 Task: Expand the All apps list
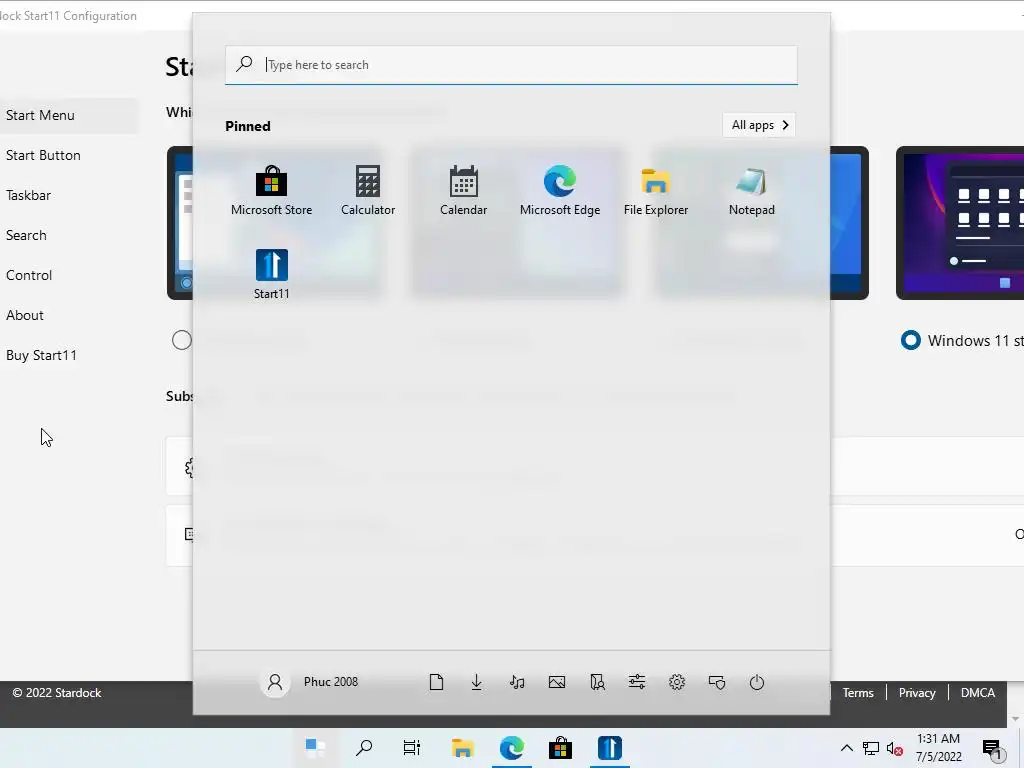[759, 125]
